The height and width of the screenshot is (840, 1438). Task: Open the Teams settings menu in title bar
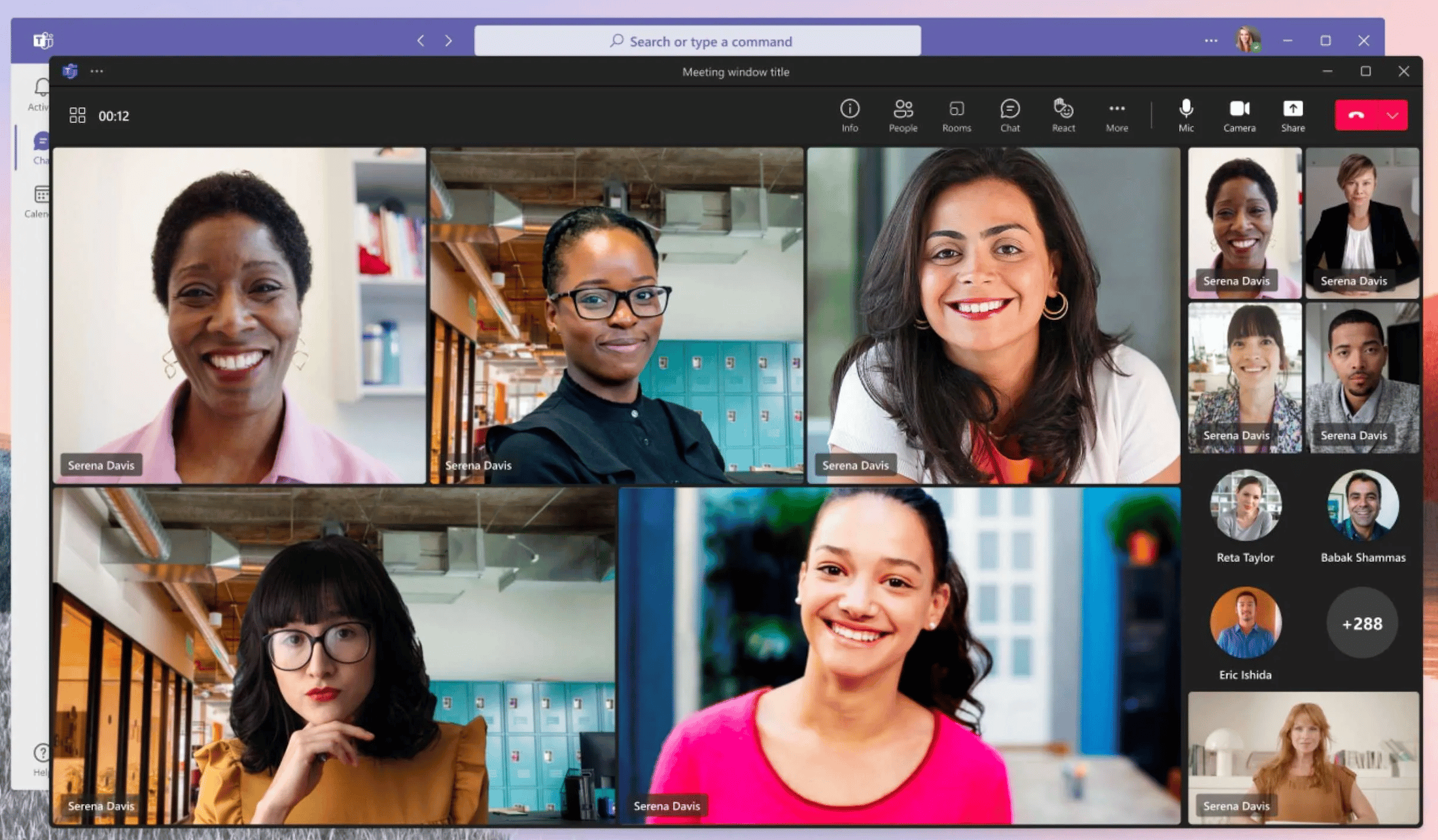point(1210,41)
